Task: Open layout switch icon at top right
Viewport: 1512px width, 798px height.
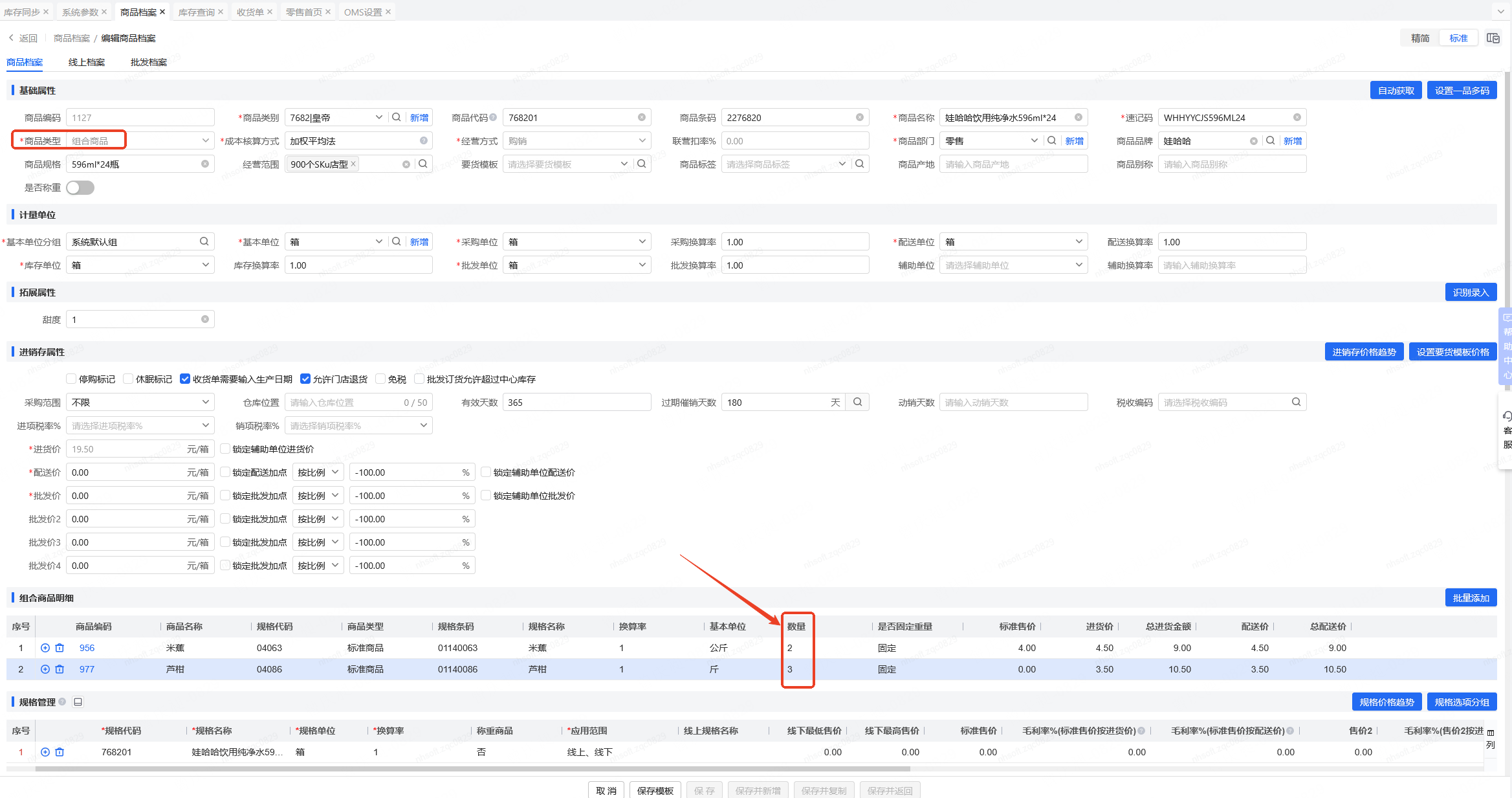Action: tap(1493, 38)
